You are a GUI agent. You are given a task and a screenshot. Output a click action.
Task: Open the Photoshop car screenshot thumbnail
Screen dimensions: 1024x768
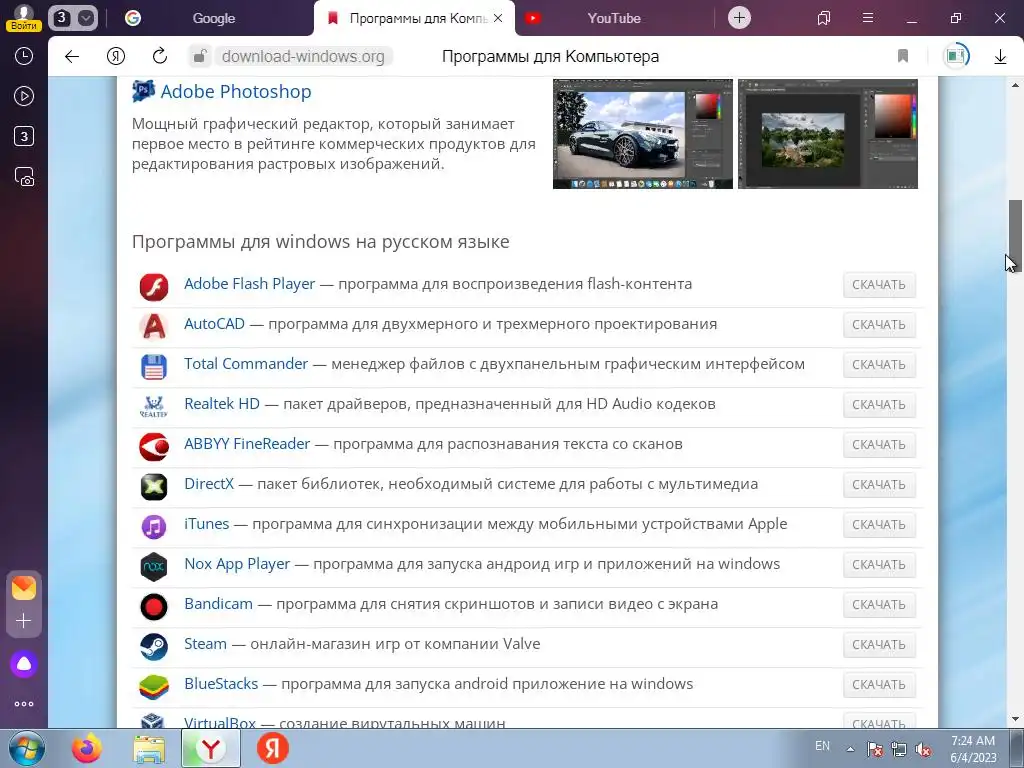(x=643, y=134)
